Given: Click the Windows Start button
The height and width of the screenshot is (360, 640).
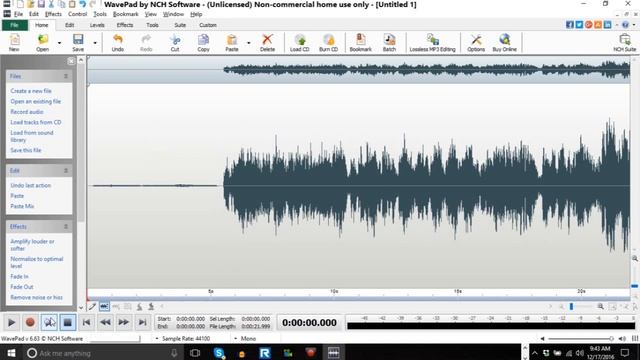Looking at the screenshot, I should coord(11,353).
